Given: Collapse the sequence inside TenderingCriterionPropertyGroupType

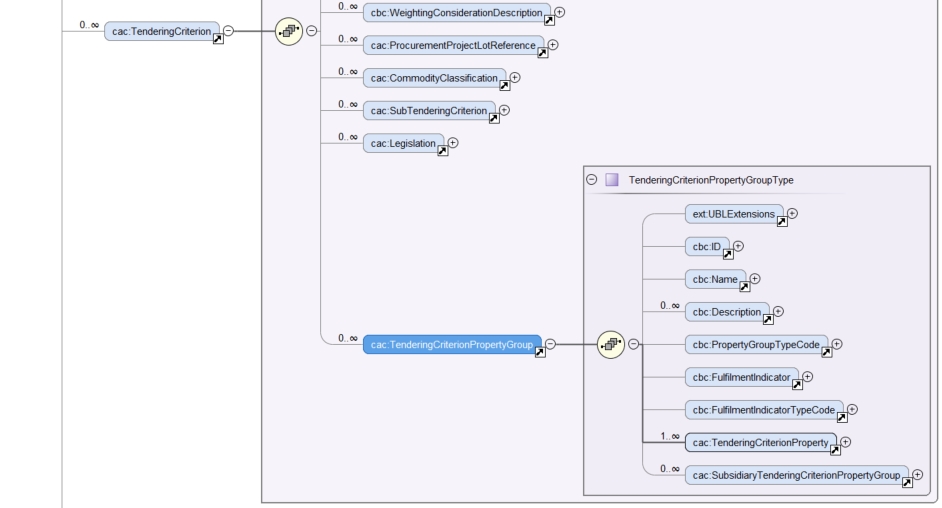Looking at the screenshot, I should 633,344.
